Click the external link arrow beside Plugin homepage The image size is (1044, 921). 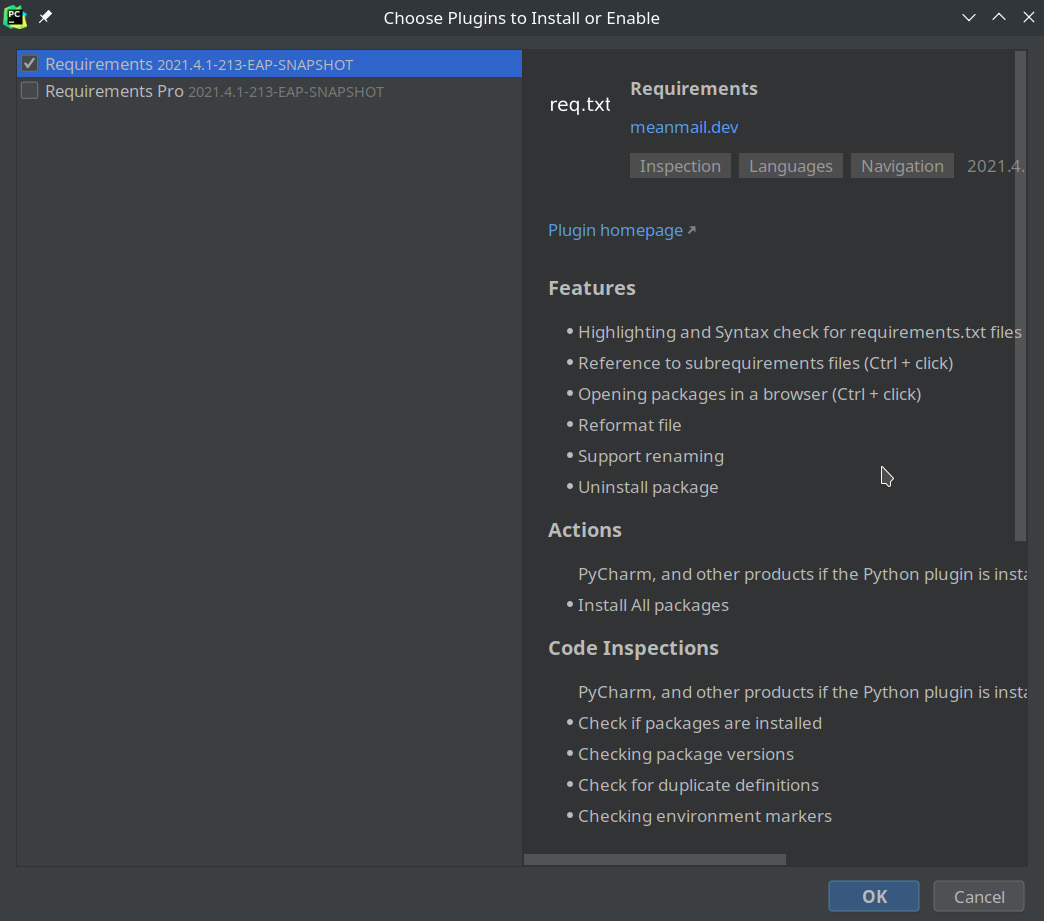692,230
